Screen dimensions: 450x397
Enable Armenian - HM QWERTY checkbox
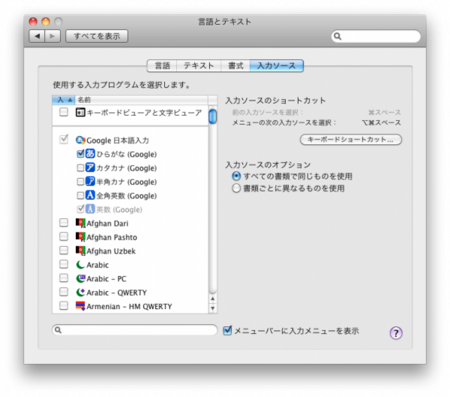coord(64,306)
